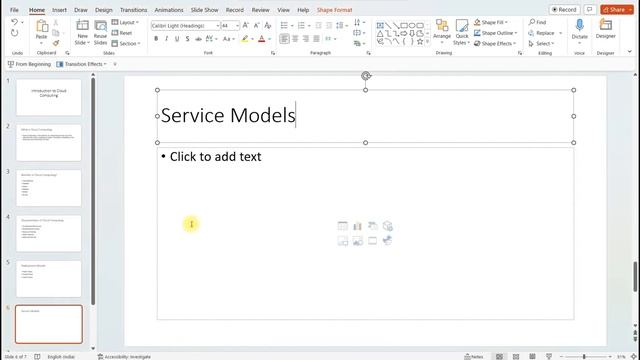The height and width of the screenshot is (360, 640).
Task: Click the Reuse Slides icon
Action: [x=100, y=26]
